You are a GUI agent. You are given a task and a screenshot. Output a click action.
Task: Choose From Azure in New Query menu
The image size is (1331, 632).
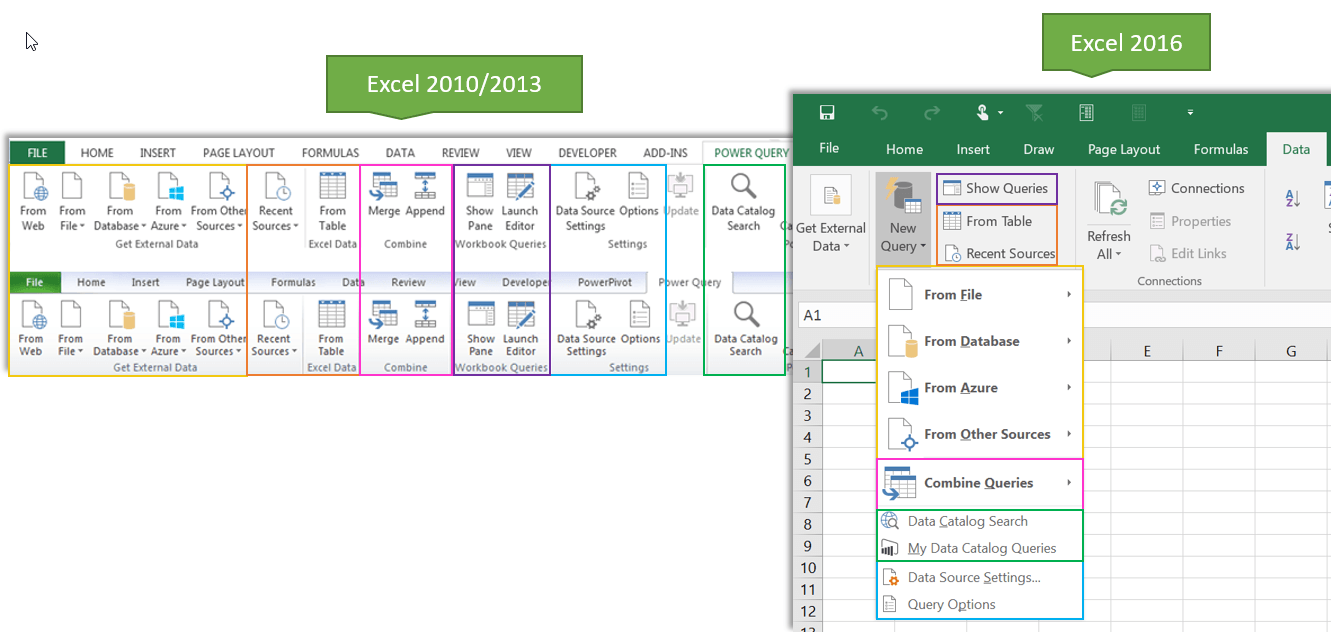click(980, 388)
